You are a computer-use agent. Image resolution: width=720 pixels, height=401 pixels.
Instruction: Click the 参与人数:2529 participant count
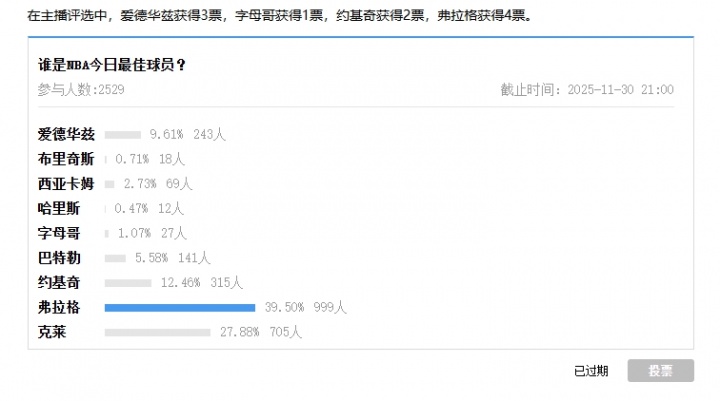(82, 90)
